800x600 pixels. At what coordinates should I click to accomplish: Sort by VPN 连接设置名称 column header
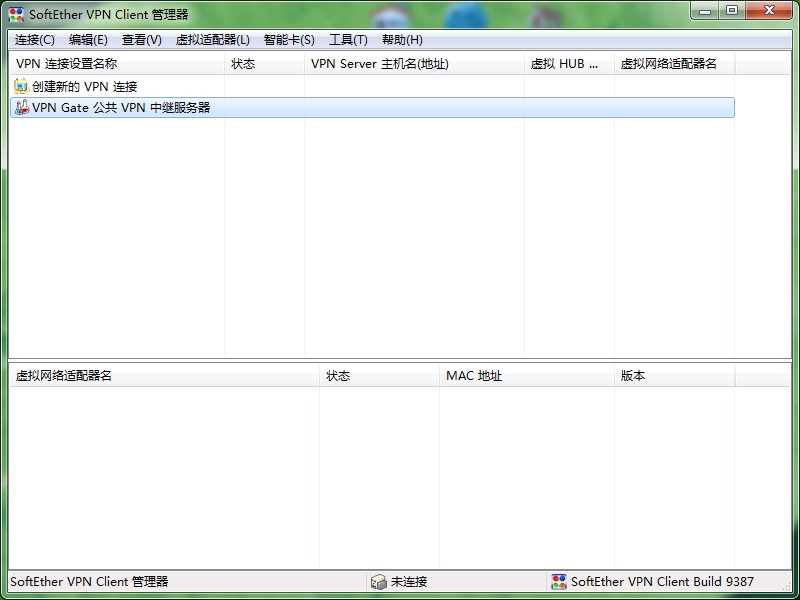coord(117,64)
